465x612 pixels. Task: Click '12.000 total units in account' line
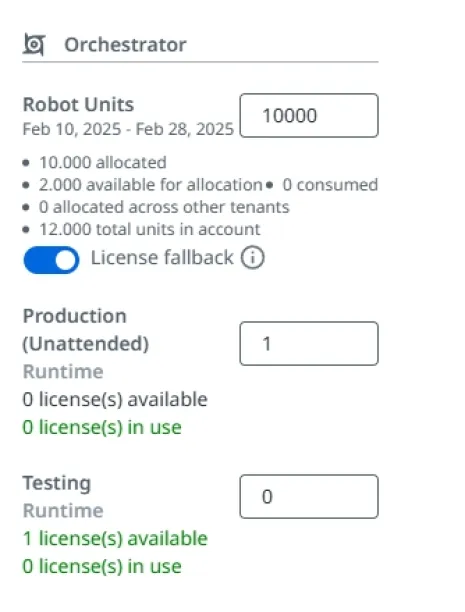click(x=150, y=229)
